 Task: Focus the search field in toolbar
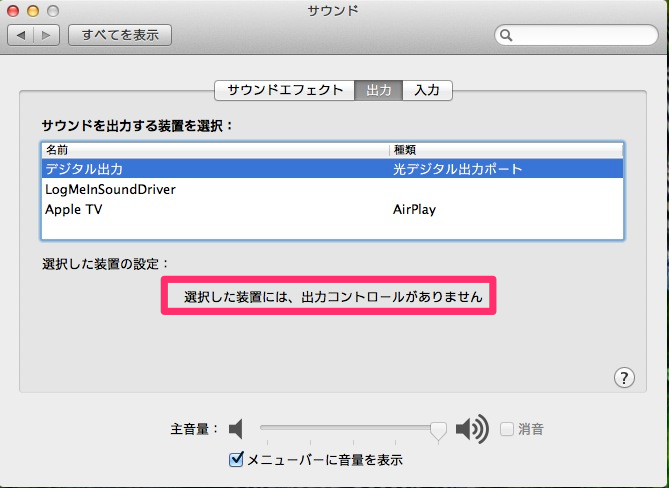click(576, 35)
